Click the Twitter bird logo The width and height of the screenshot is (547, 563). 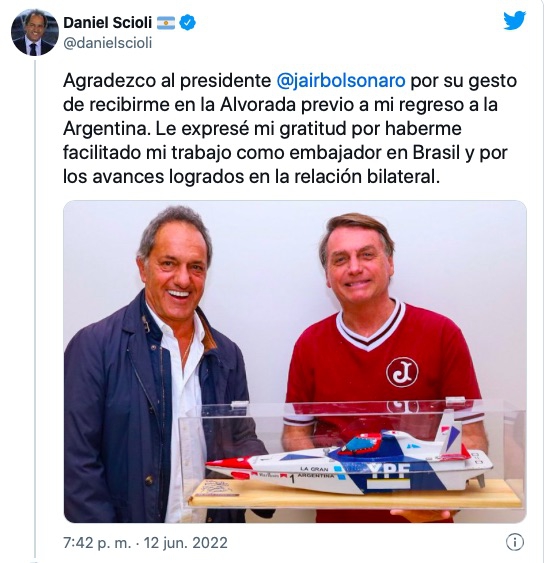pos(514,21)
